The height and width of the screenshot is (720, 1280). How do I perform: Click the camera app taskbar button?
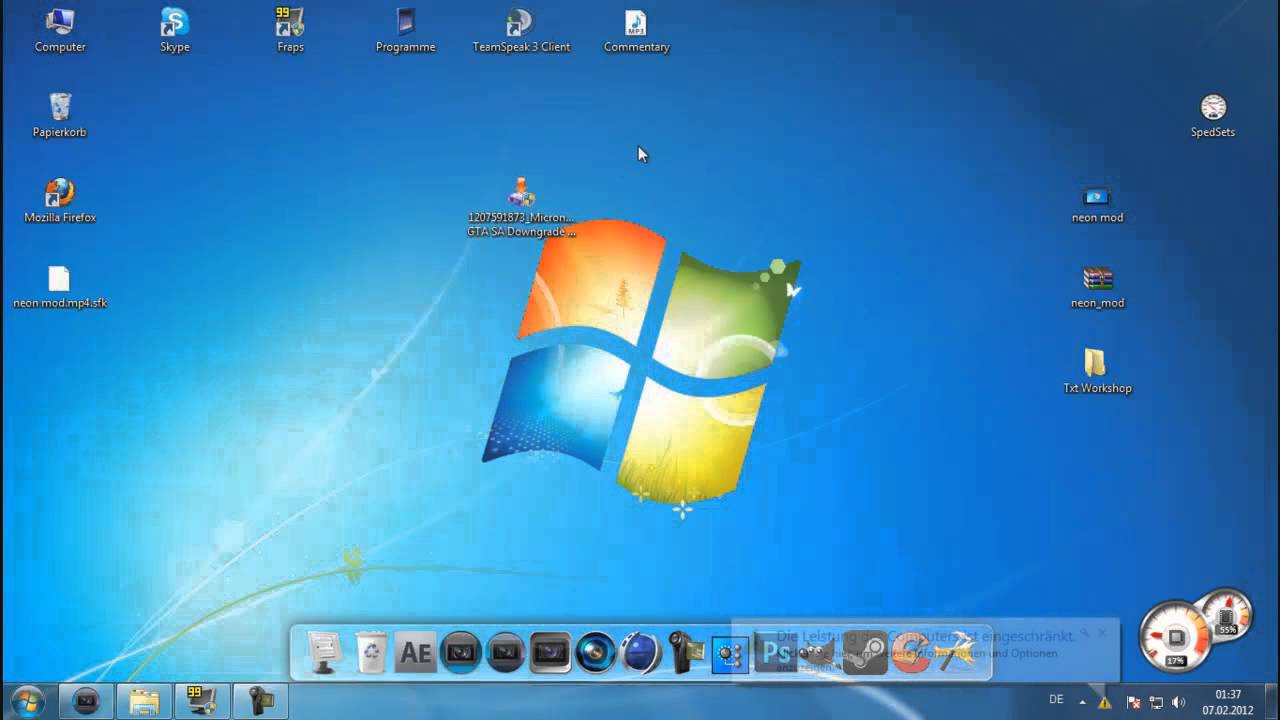(x=86, y=701)
